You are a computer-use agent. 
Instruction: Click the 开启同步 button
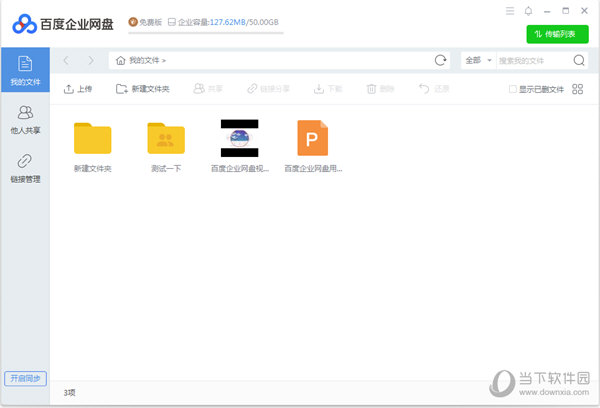point(25,379)
